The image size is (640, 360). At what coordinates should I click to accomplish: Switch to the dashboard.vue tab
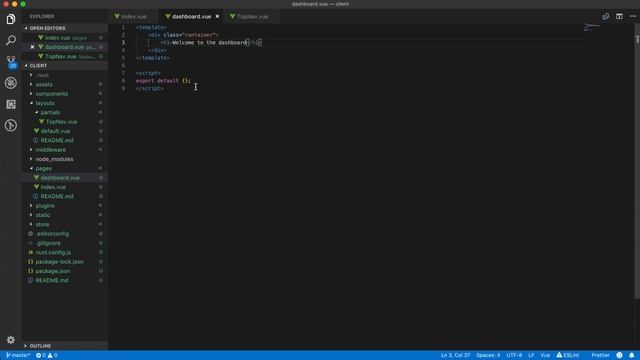coord(191,16)
